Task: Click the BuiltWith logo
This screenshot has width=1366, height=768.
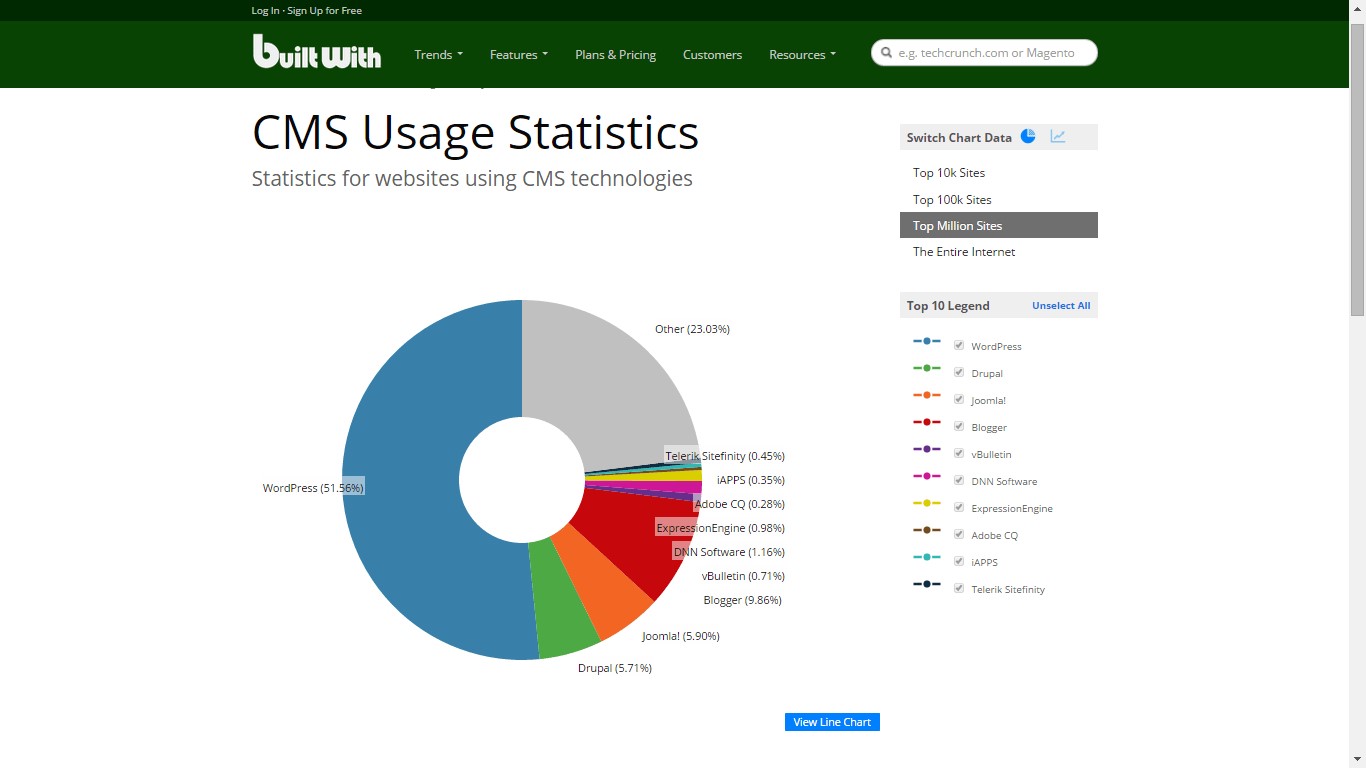Action: (316, 52)
